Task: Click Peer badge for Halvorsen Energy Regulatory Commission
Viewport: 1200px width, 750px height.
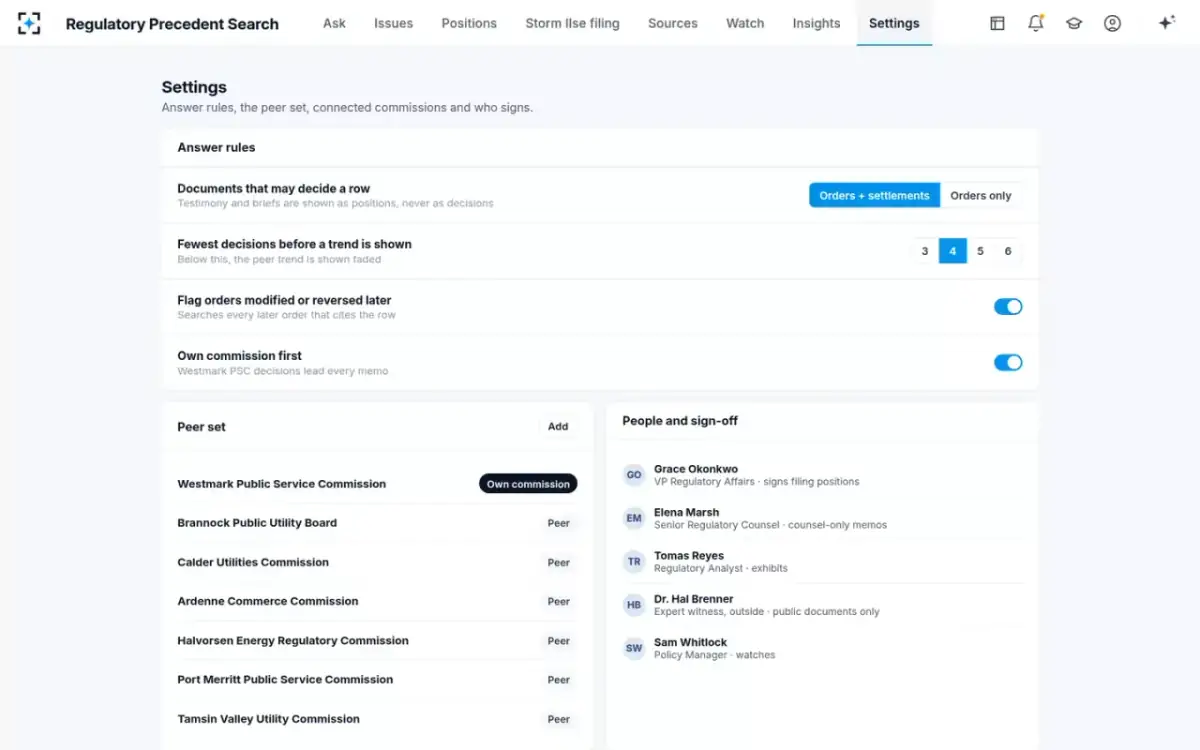Action: click(x=558, y=641)
